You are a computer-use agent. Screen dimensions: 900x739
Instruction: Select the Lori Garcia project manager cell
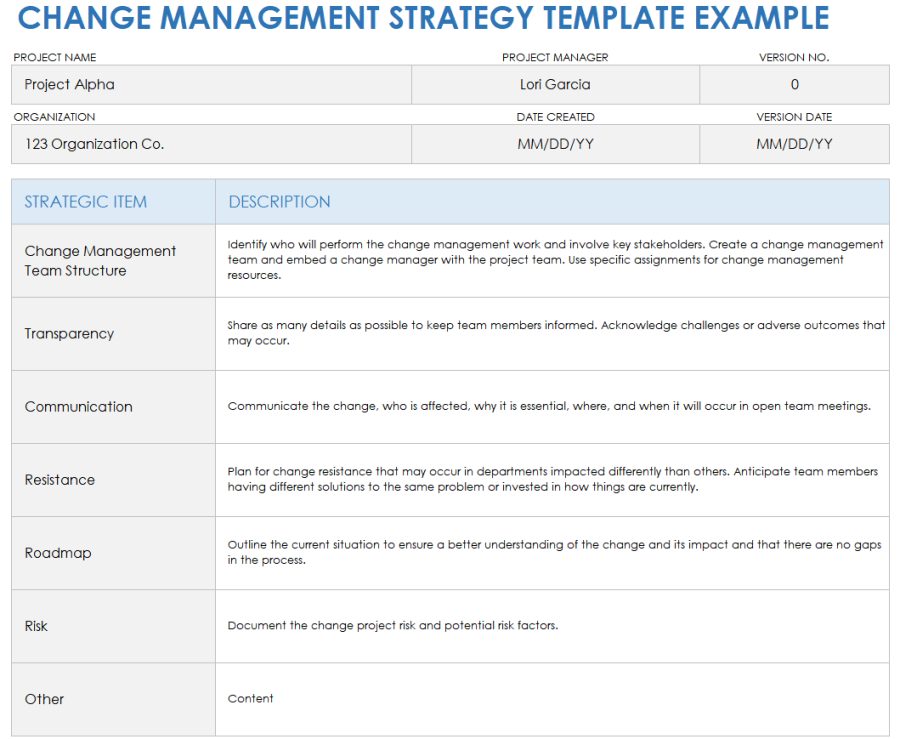[555, 84]
